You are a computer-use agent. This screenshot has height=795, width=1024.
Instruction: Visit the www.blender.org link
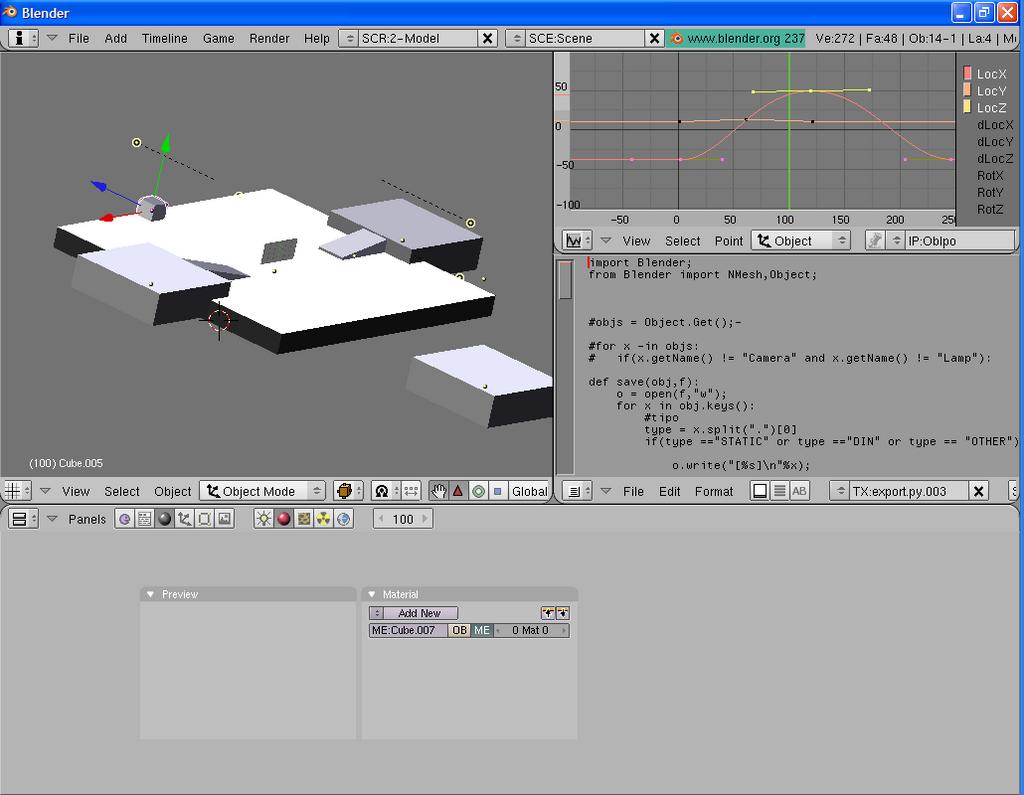click(x=746, y=39)
